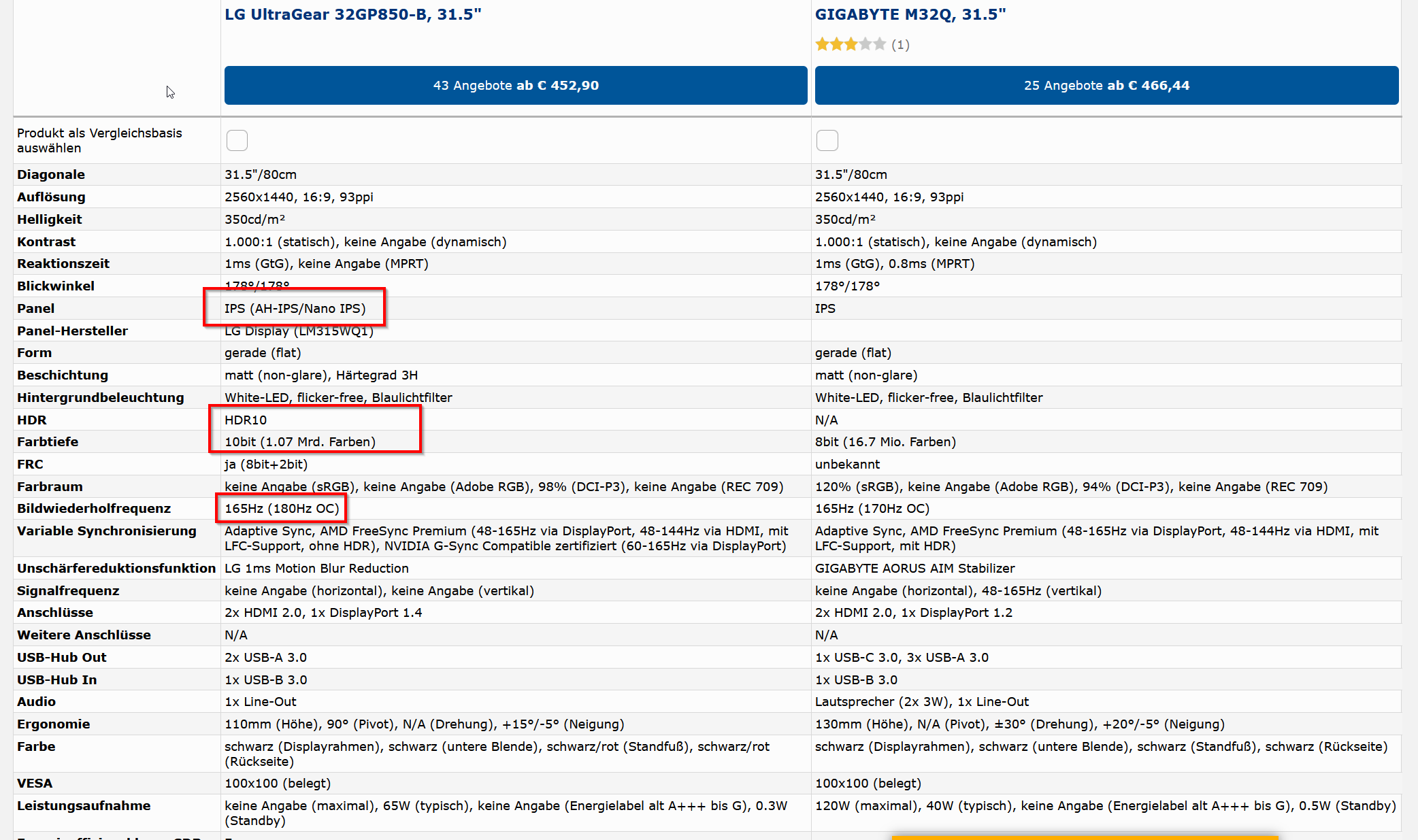
Task: Click the highlighted IPS (AH-IPS/Nano IPS) panel cell
Action: pyautogui.click(x=295, y=308)
